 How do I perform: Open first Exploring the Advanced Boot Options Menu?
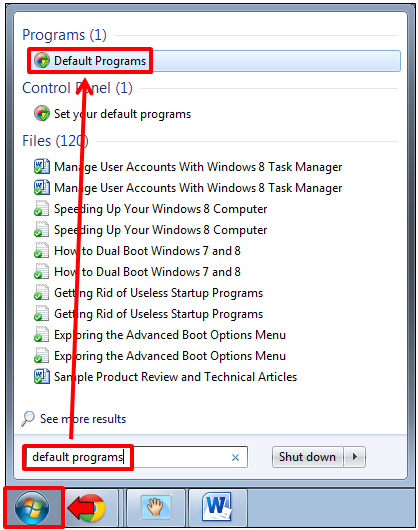[x=160, y=335]
